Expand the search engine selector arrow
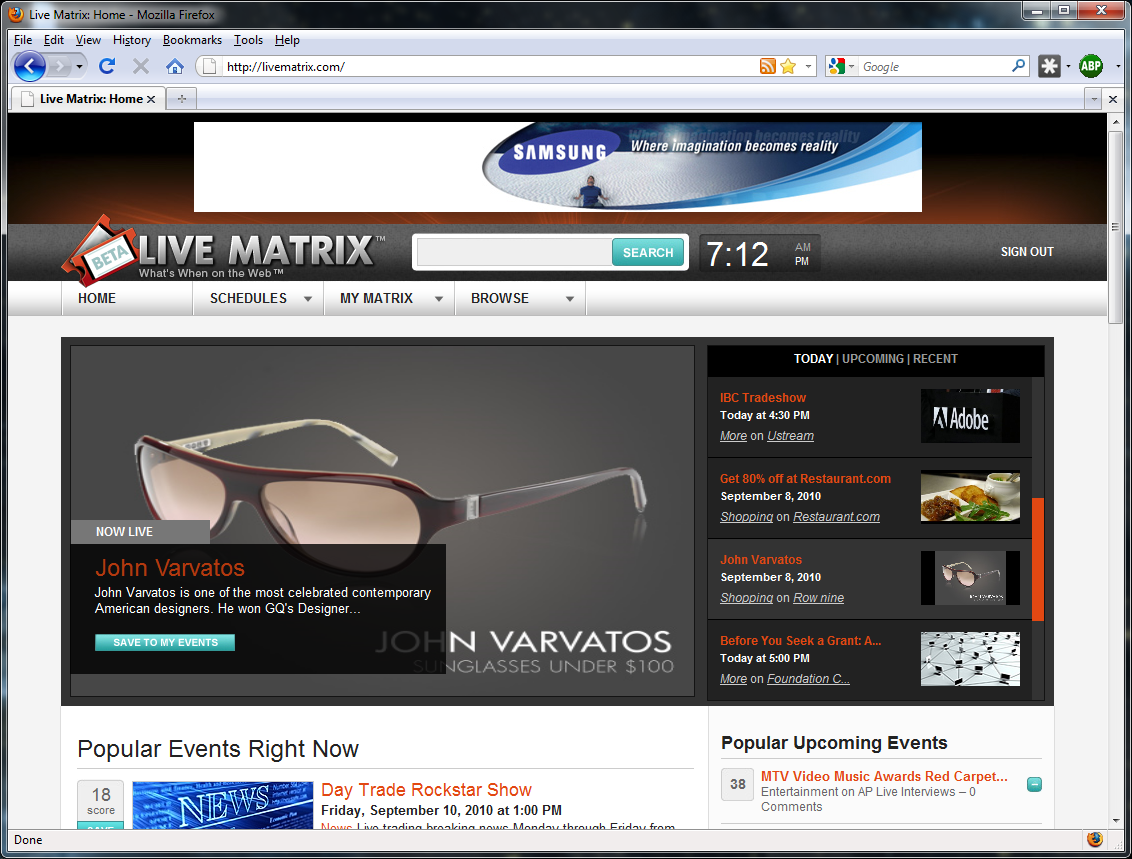Image resolution: width=1132 pixels, height=859 pixels. [851, 67]
